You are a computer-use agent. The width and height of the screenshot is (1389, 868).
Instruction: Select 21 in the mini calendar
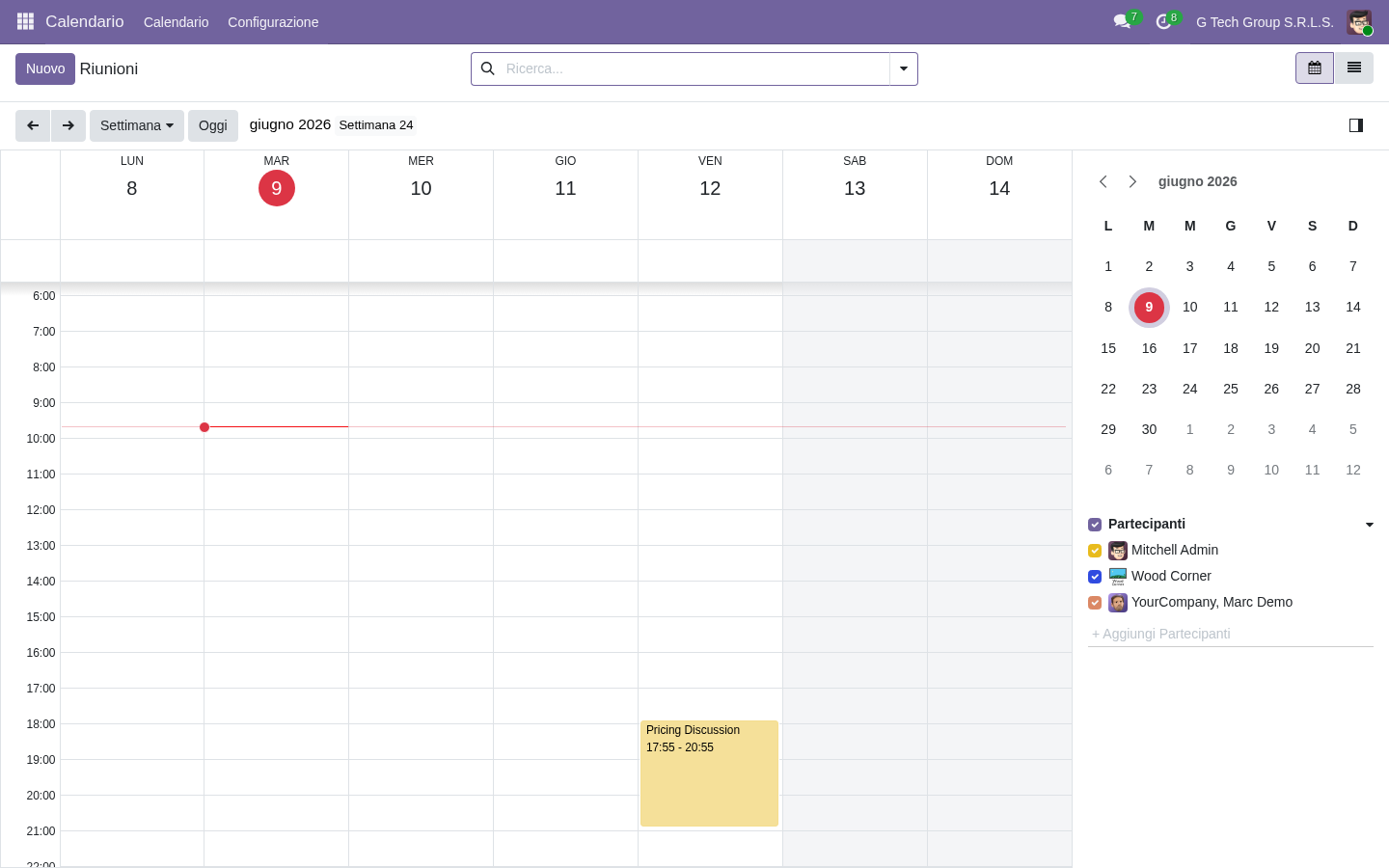[1353, 348]
